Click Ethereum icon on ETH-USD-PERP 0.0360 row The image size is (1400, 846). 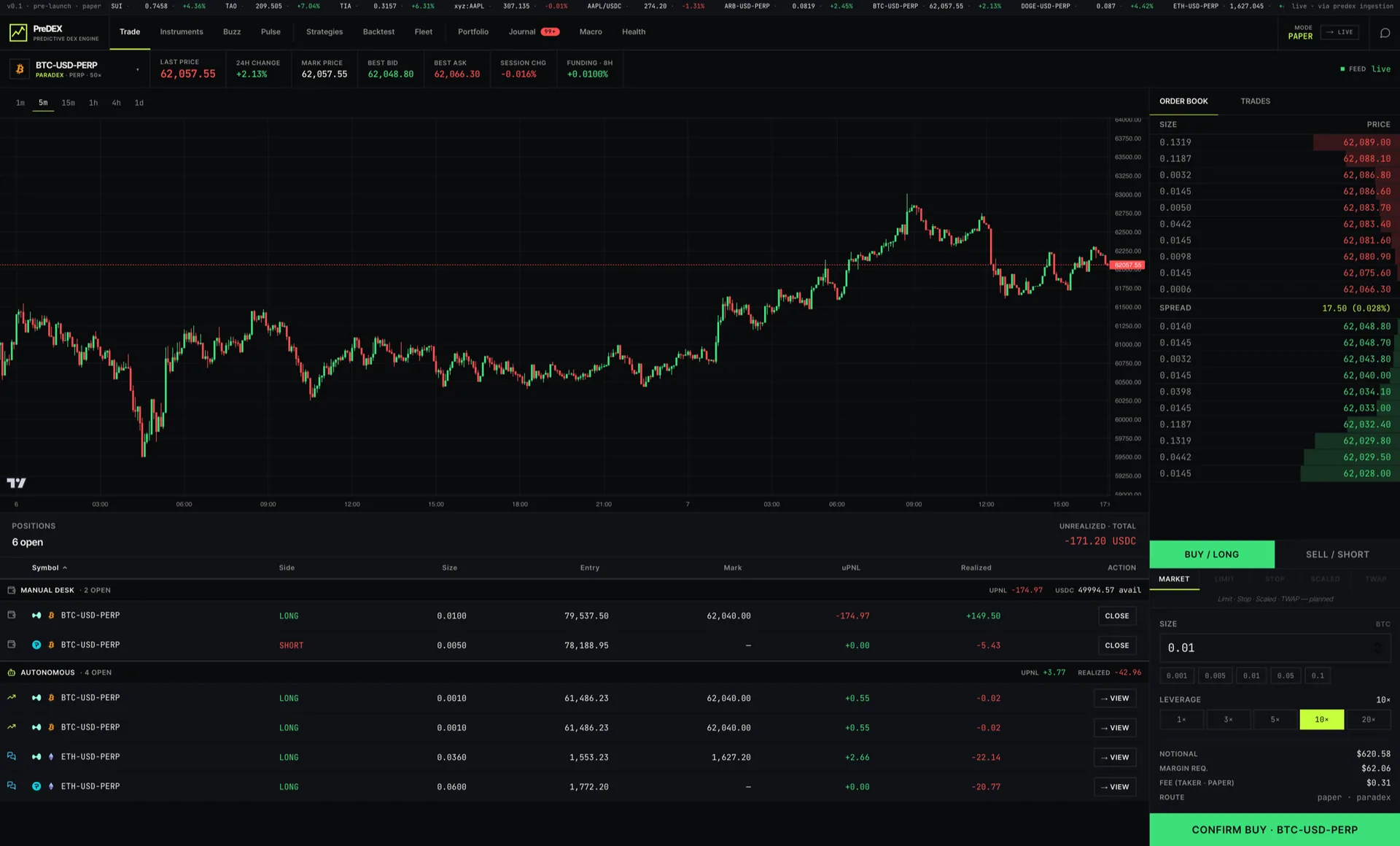51,757
